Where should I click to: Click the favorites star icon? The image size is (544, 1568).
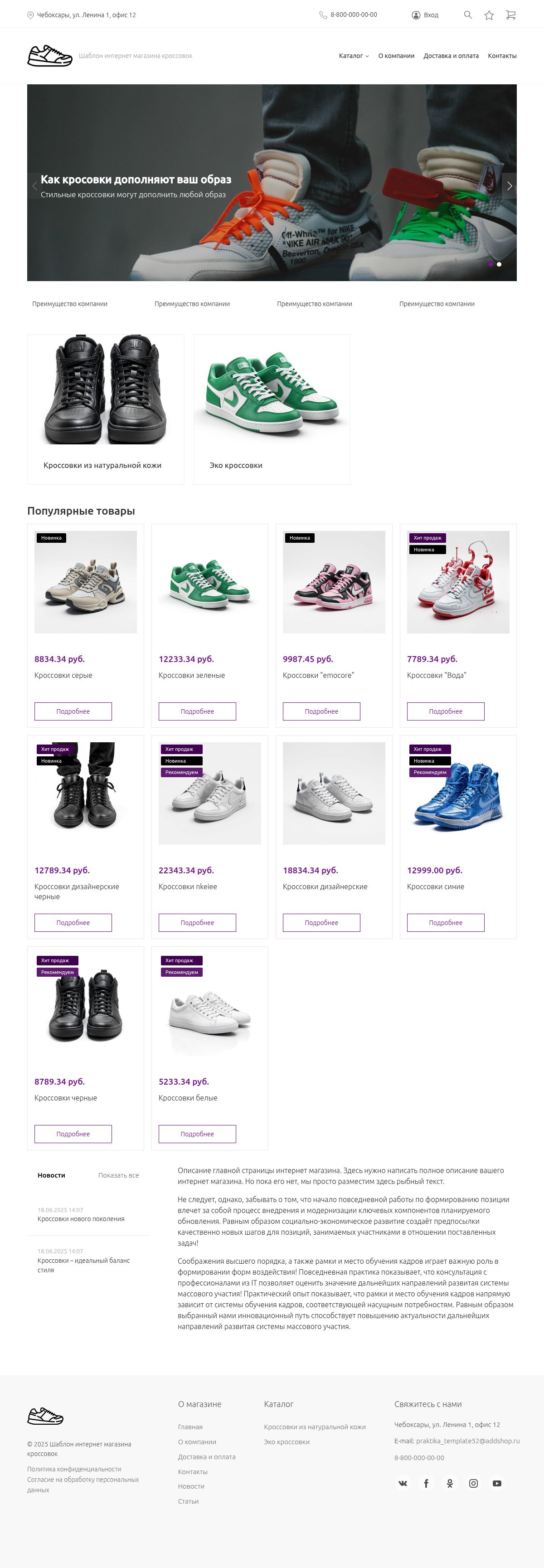489,15
